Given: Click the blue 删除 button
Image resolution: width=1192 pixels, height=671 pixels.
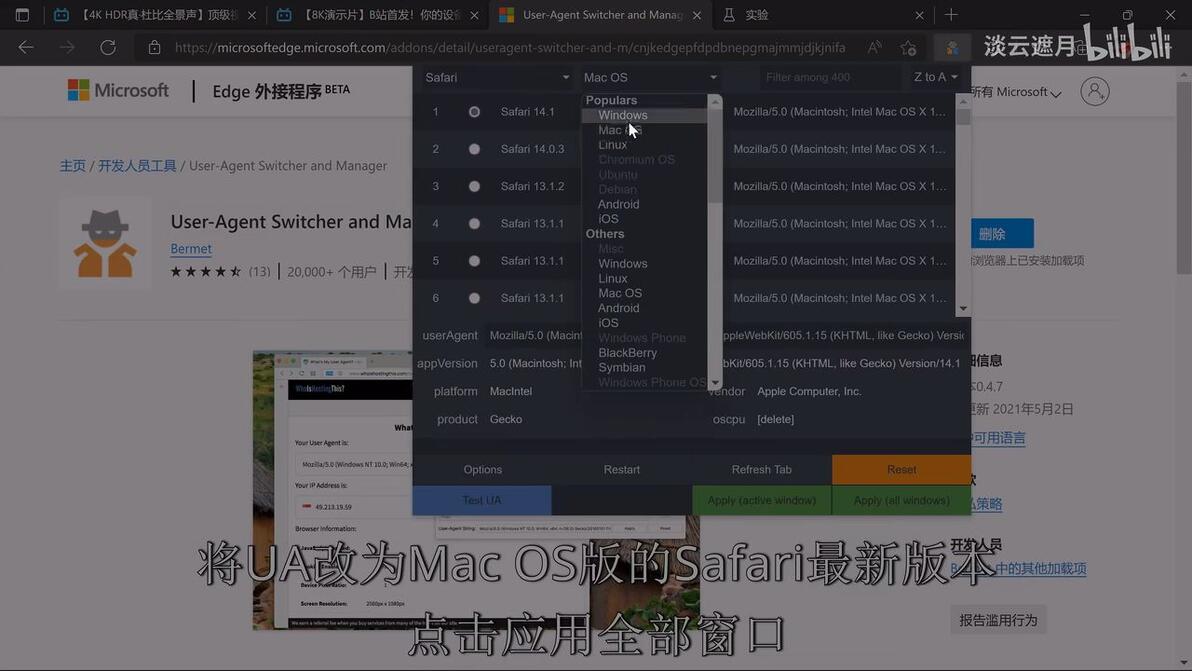Looking at the screenshot, I should pyautogui.click(x=1002, y=234).
